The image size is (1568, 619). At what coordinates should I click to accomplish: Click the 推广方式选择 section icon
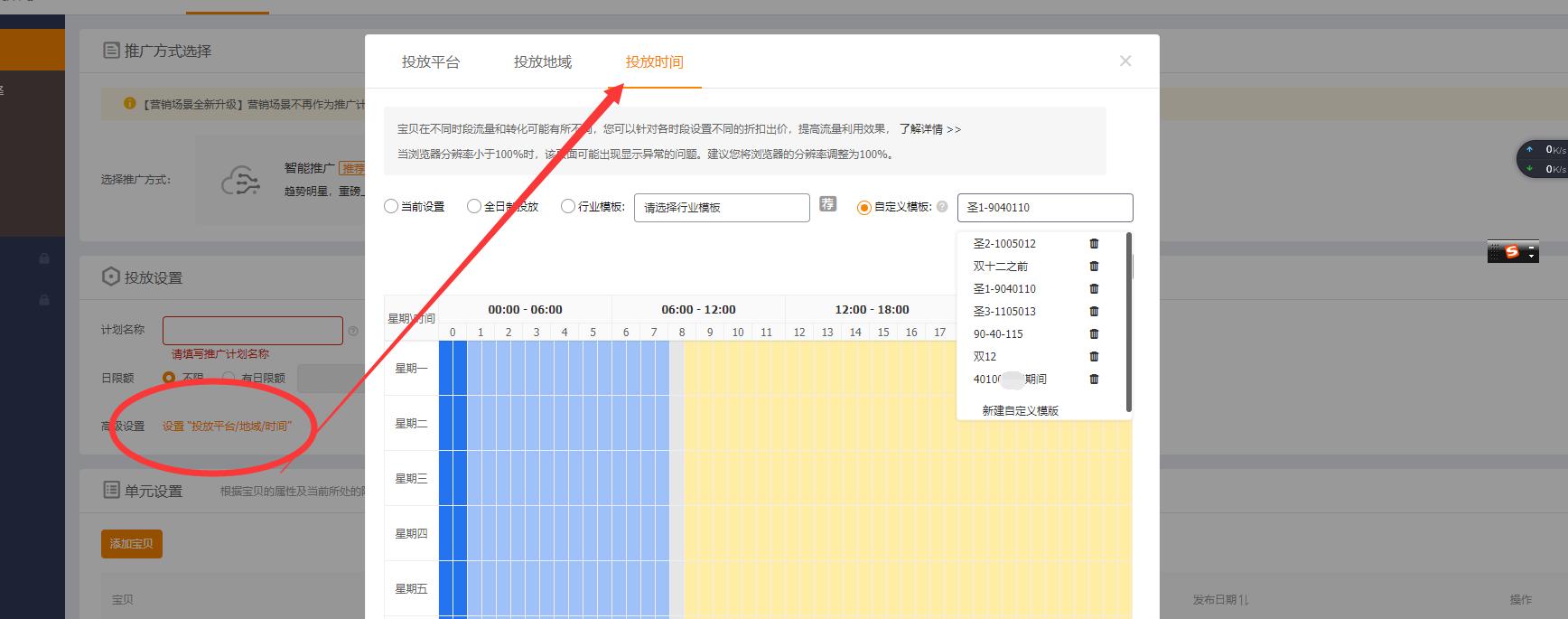click(x=111, y=51)
